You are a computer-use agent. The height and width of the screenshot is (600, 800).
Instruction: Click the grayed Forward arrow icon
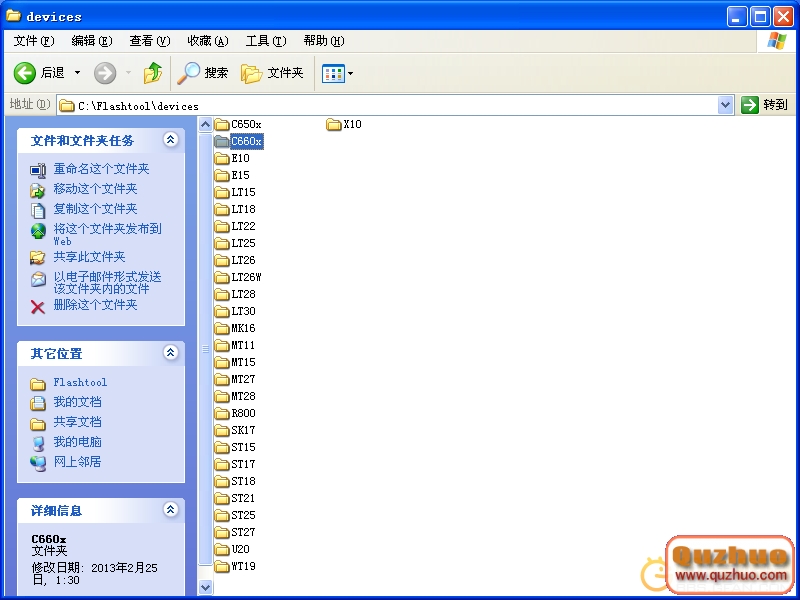(105, 73)
